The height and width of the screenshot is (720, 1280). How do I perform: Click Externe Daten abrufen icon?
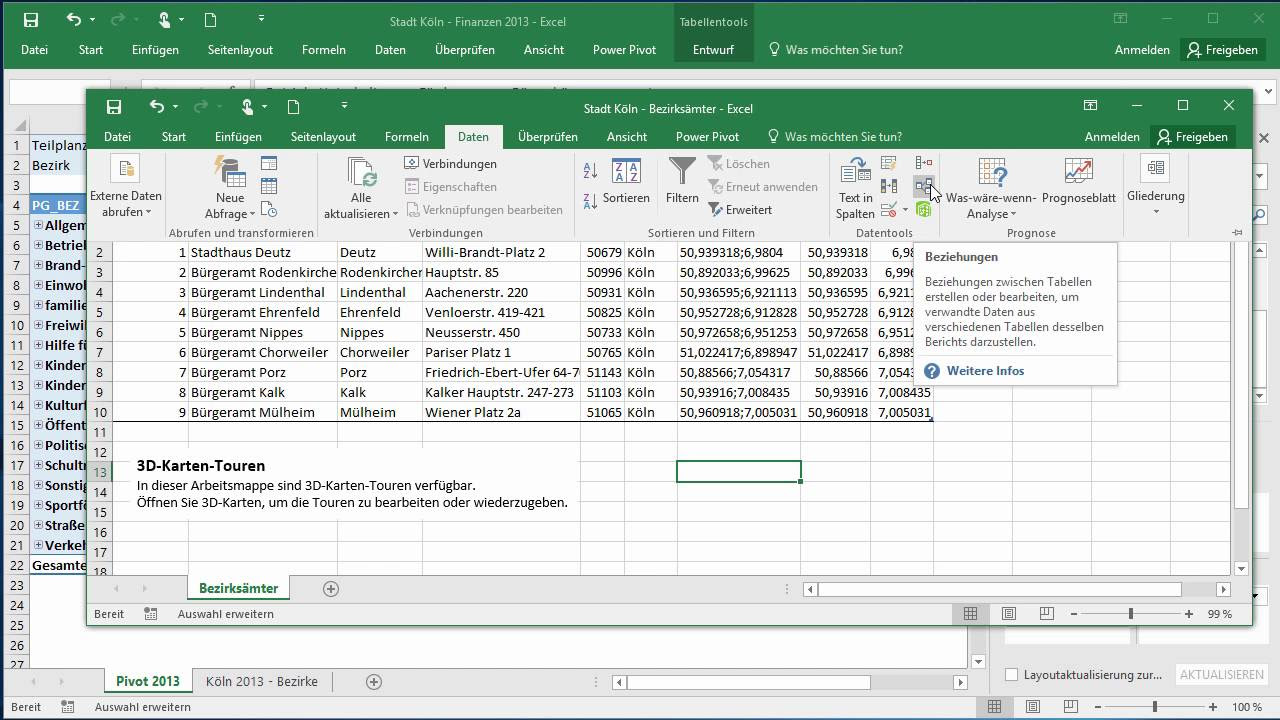coord(125,170)
